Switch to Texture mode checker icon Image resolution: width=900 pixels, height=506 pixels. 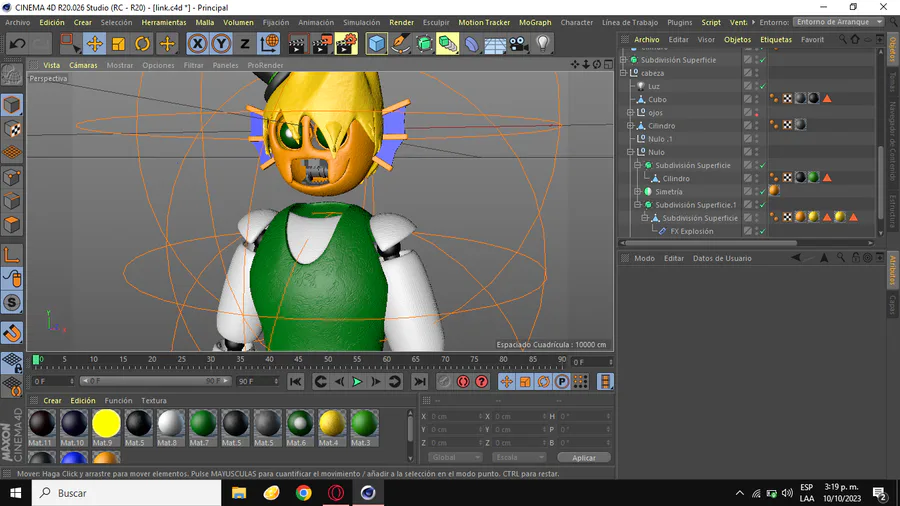click(x=11, y=129)
